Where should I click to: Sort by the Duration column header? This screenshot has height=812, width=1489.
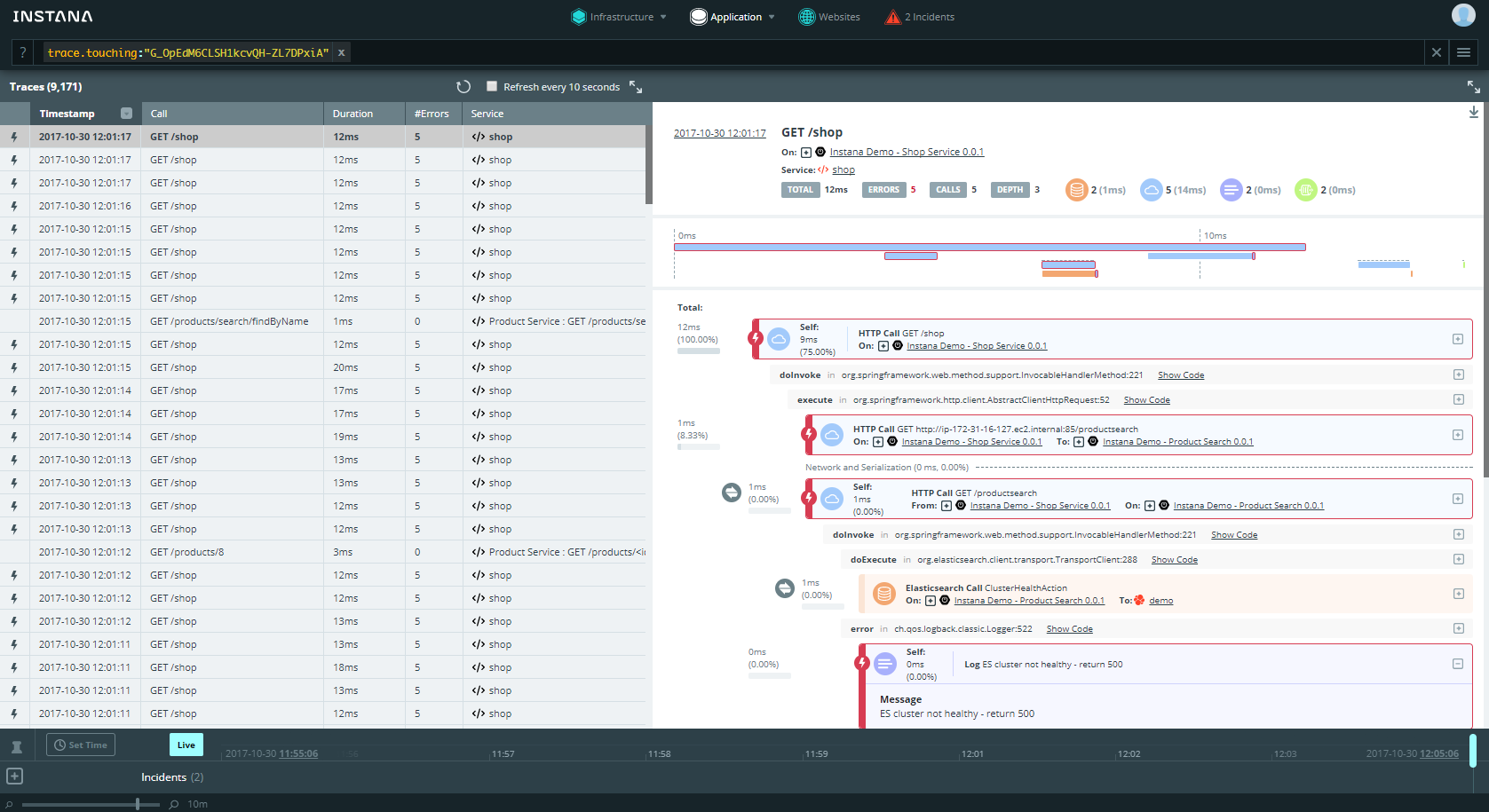point(364,114)
